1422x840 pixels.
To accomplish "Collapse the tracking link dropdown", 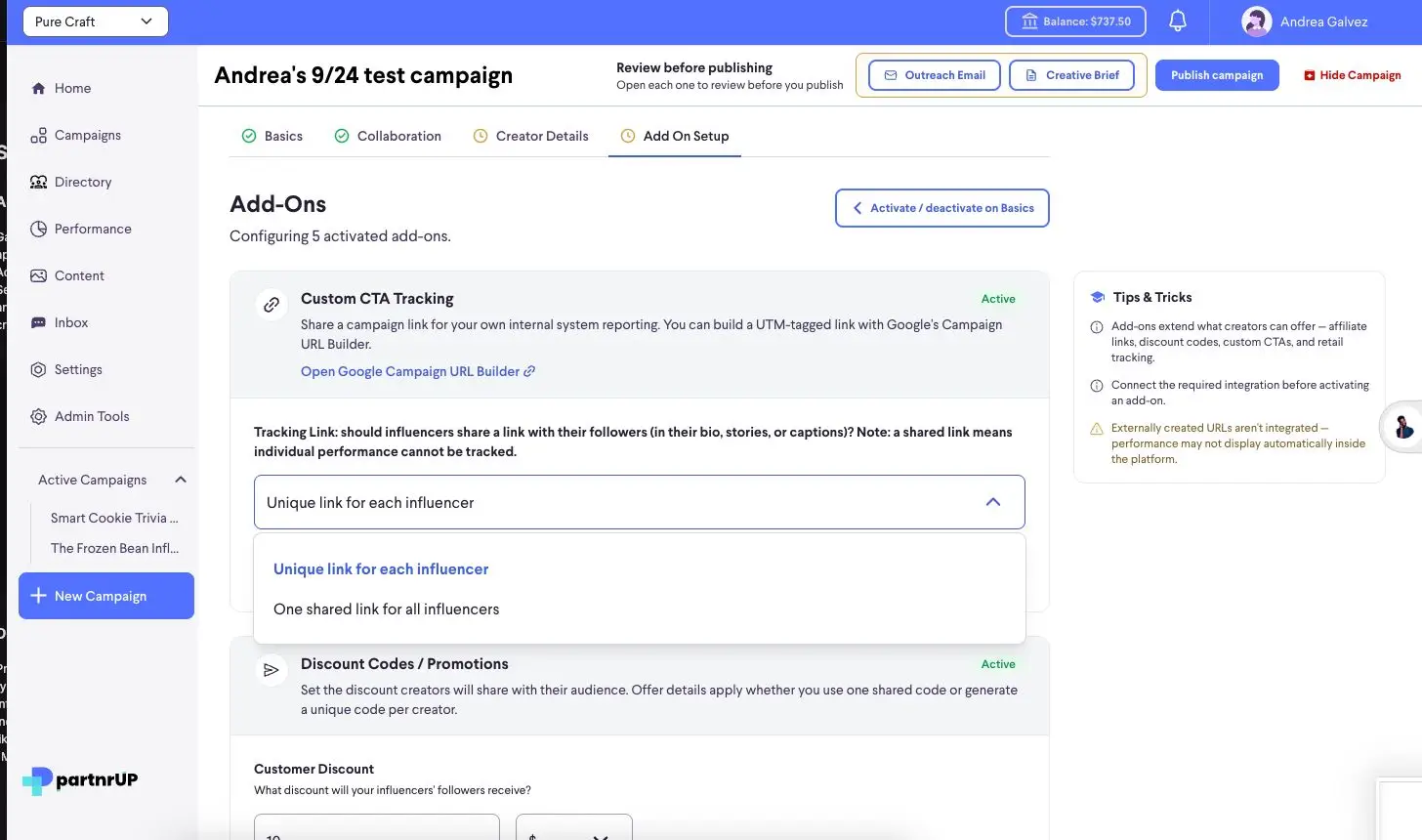I will pyautogui.click(x=993, y=502).
